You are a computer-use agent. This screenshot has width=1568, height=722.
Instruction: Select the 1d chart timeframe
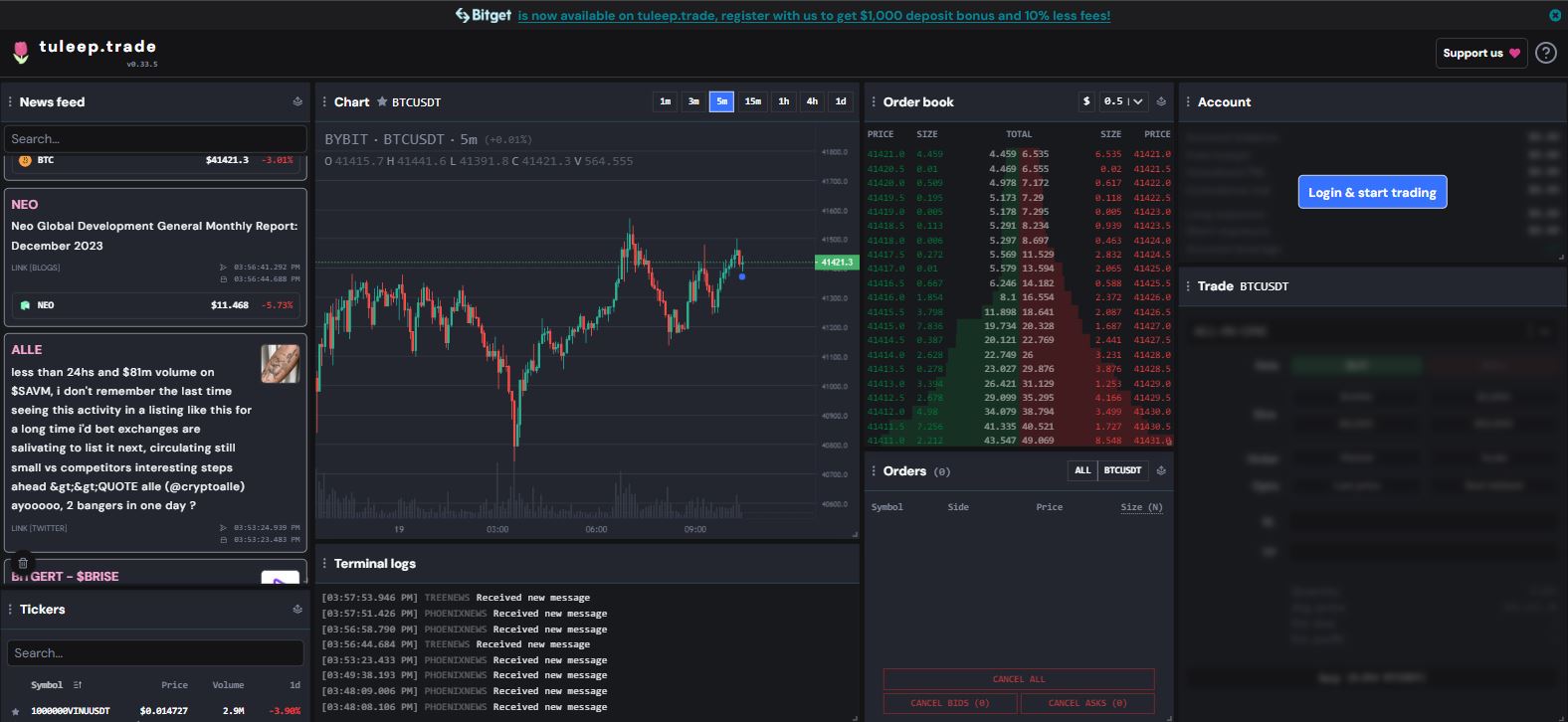click(841, 101)
